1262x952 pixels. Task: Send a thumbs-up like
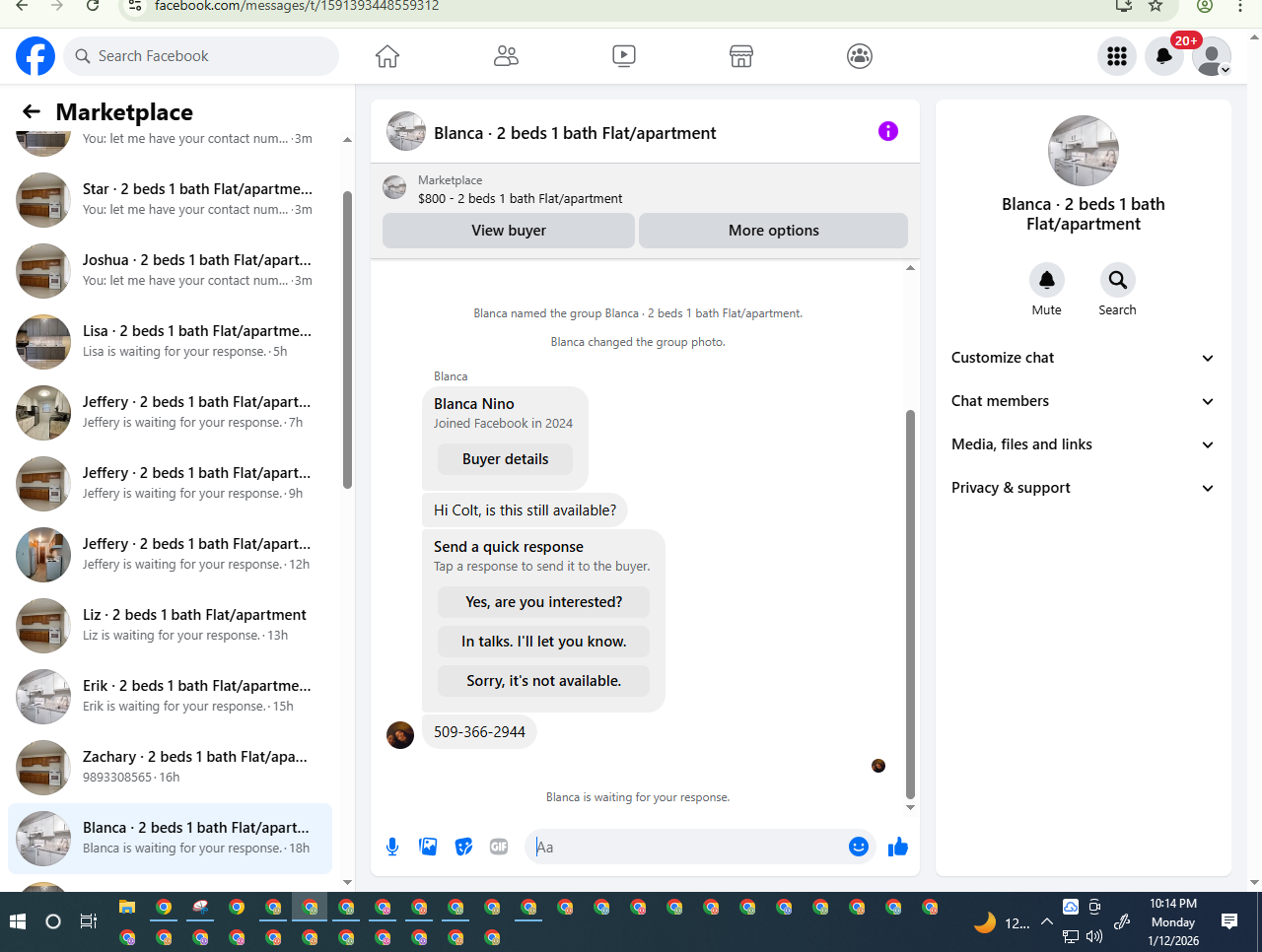(x=898, y=847)
